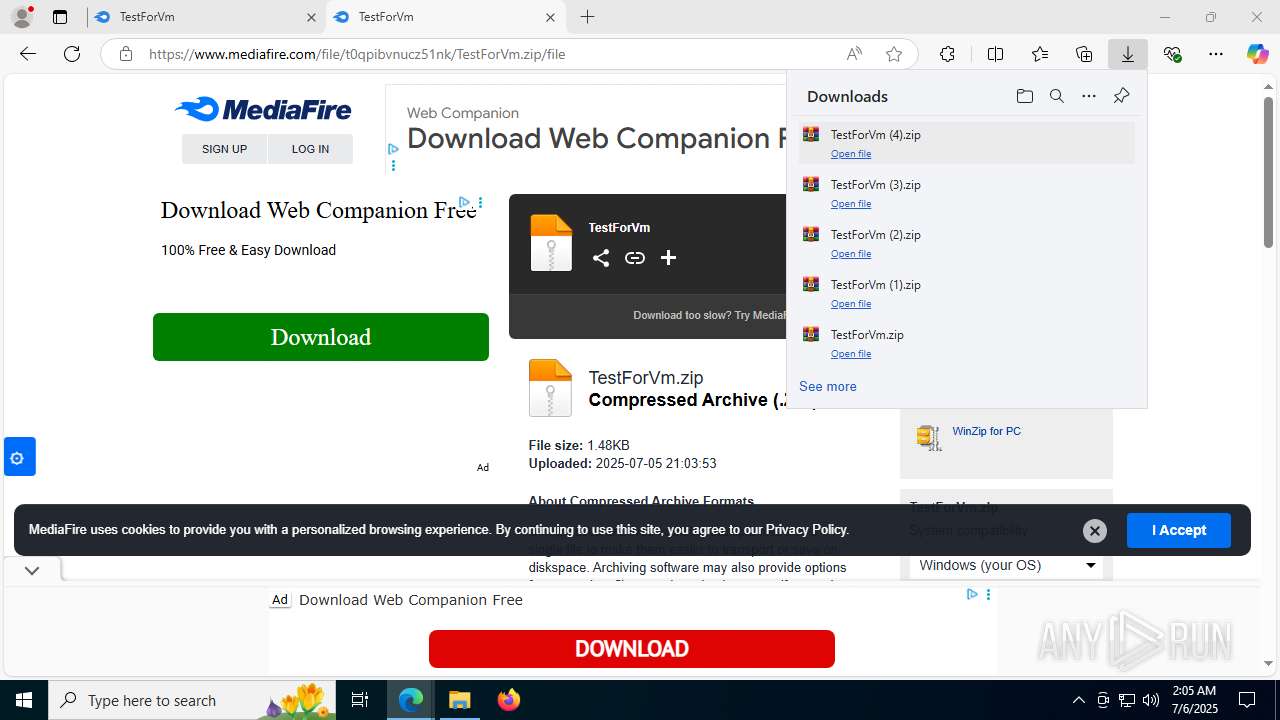The image size is (1280, 720).
Task: Search downloads with magnifier icon
Action: coord(1056,96)
